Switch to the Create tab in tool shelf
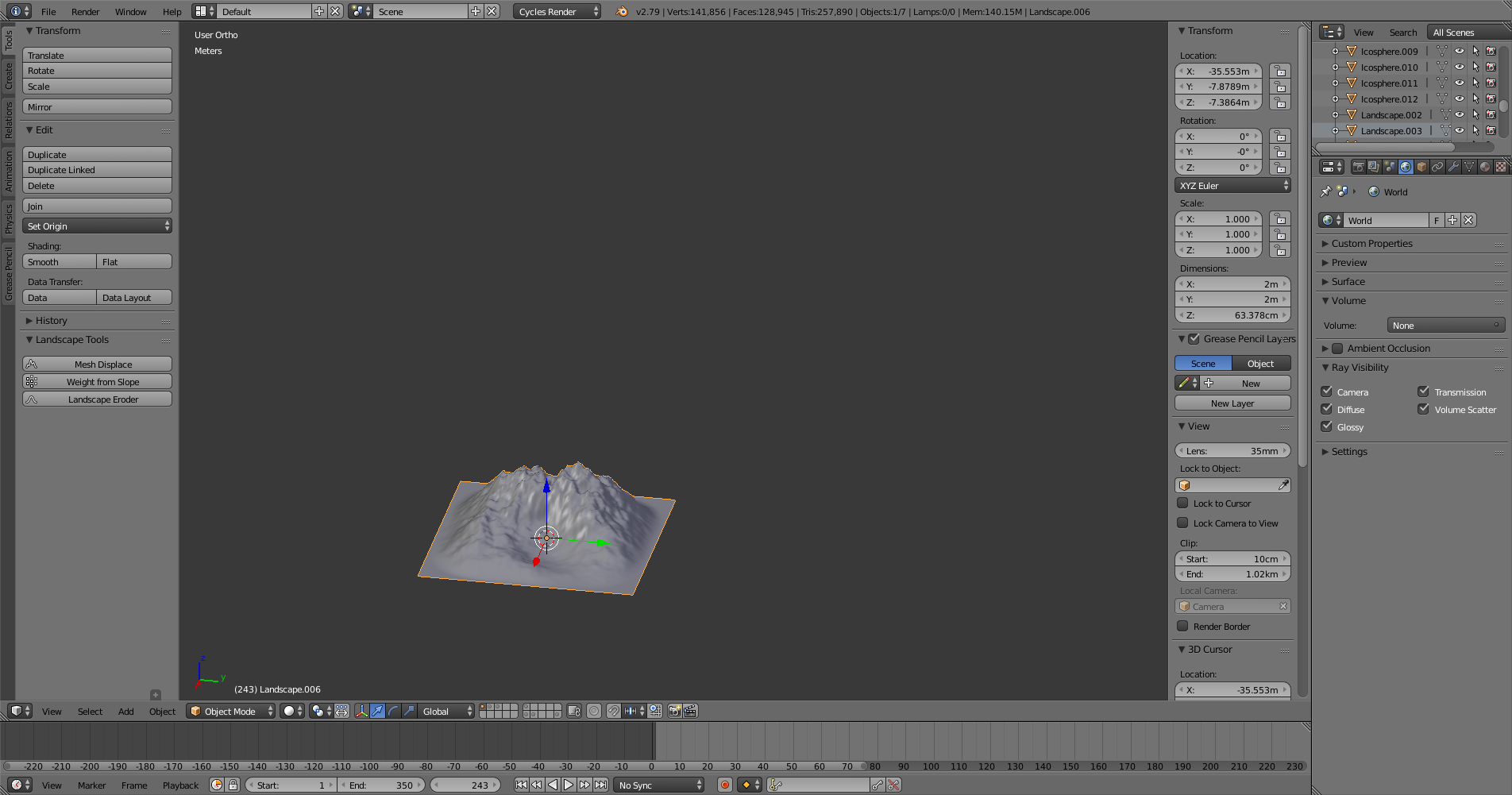 [x=9, y=75]
